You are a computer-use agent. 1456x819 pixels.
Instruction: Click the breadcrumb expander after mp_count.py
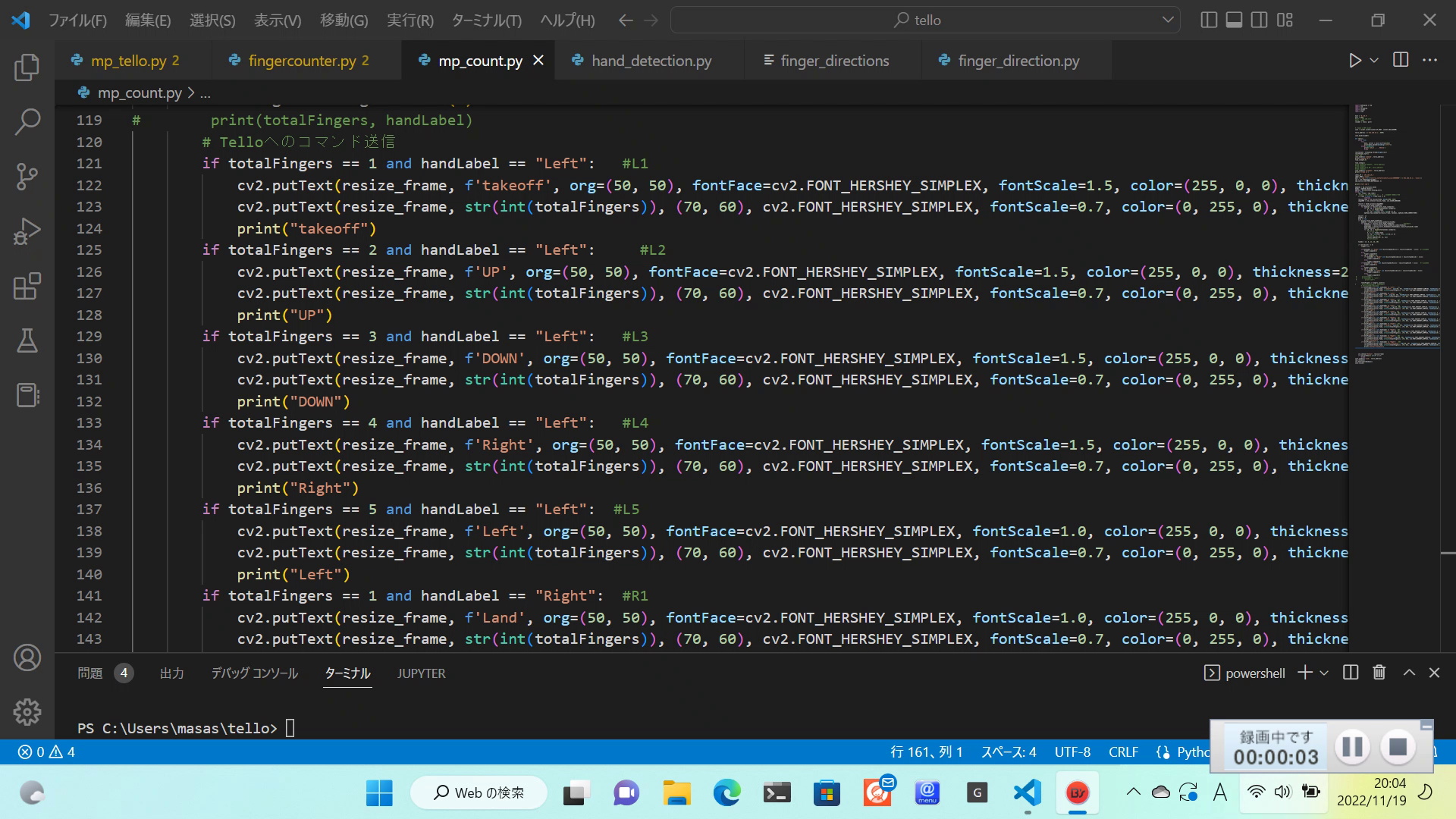coord(204,92)
